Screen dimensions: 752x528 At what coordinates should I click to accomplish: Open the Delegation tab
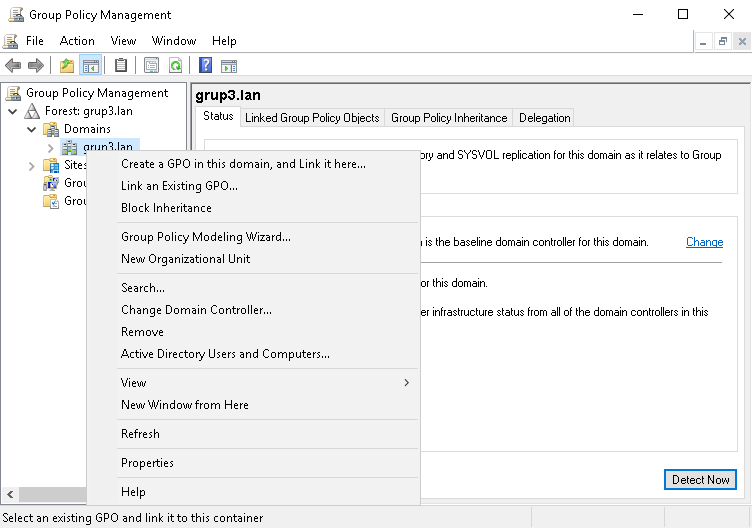coord(544,118)
